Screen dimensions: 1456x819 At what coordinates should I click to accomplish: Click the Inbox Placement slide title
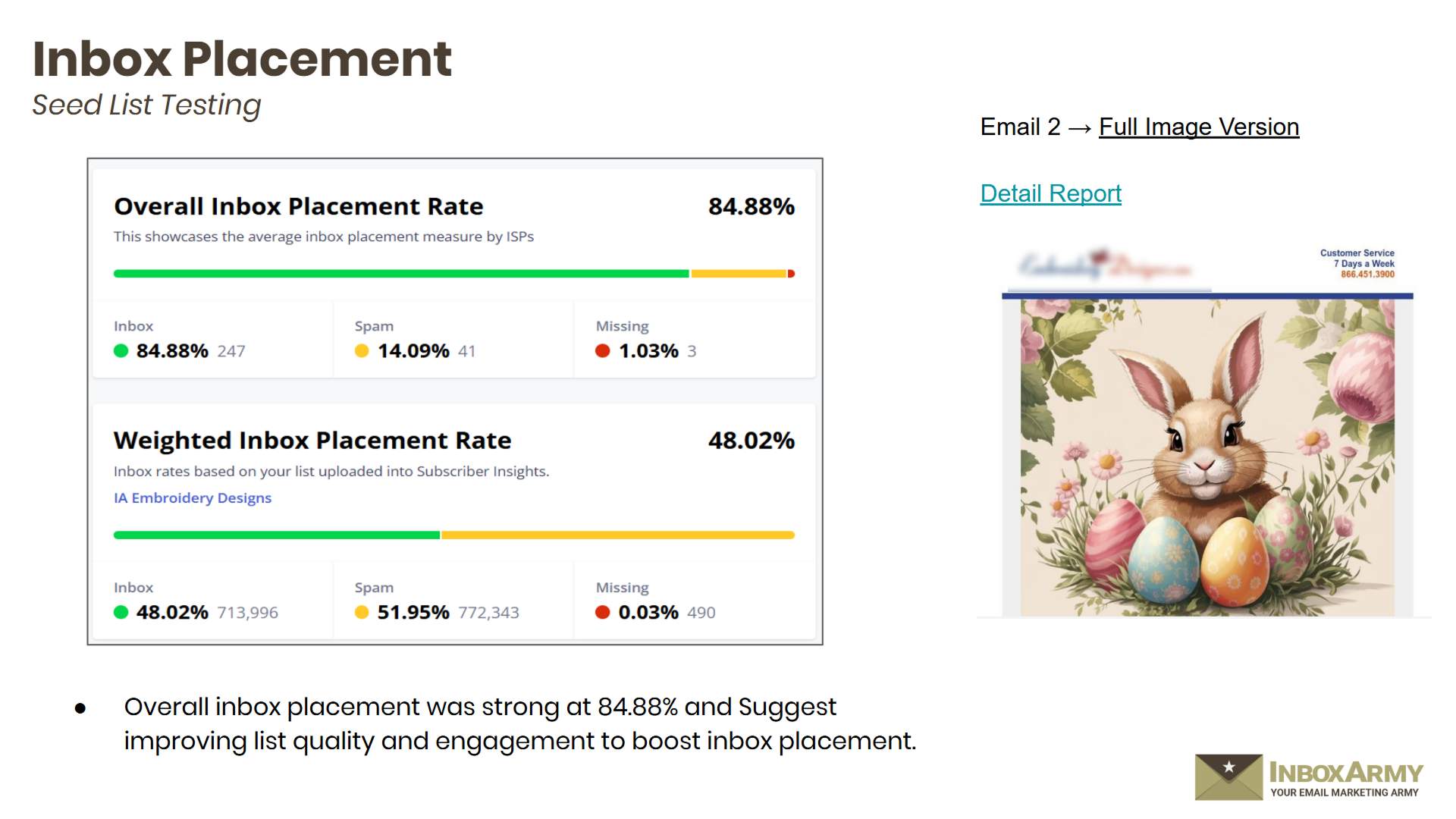pyautogui.click(x=242, y=58)
